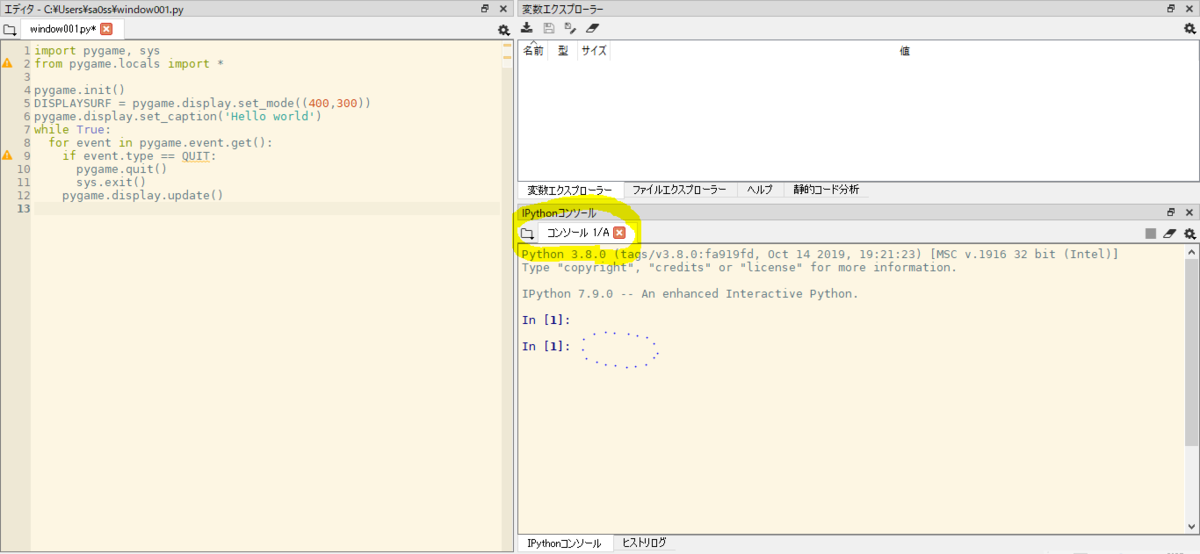Click the save data as icon in variable explorer

click(570, 29)
